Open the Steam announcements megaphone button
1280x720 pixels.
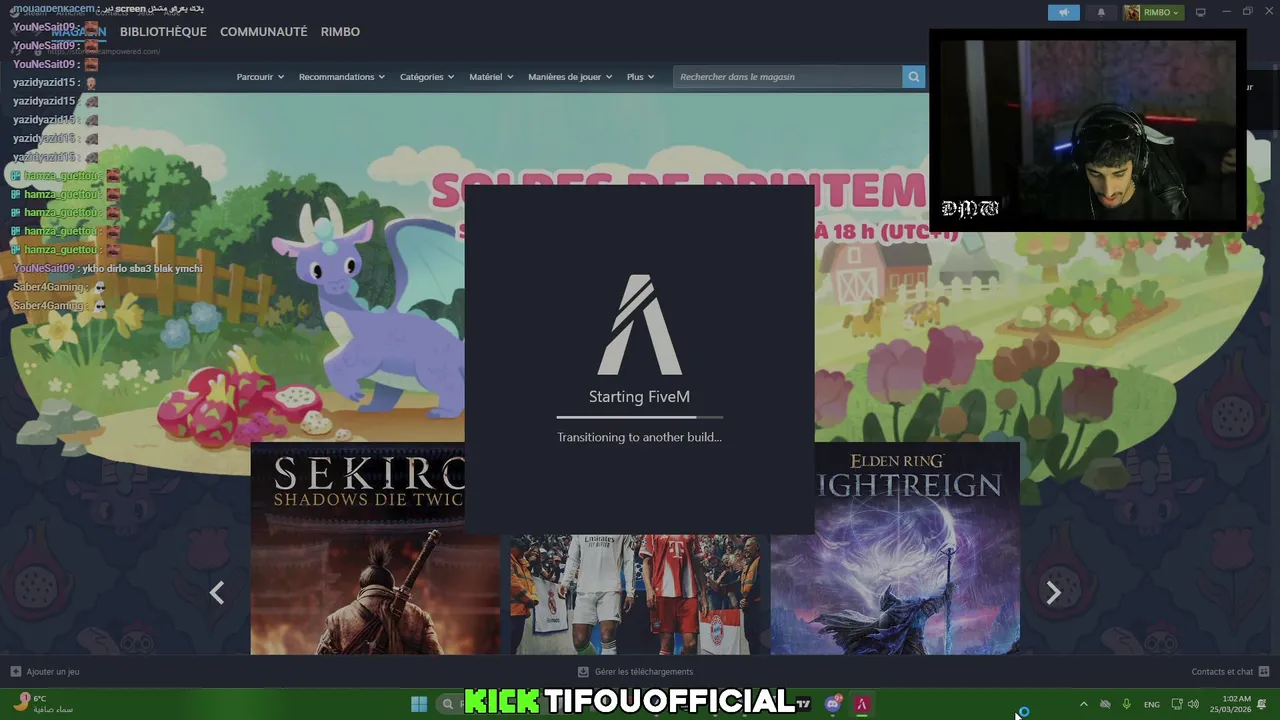coord(1064,12)
